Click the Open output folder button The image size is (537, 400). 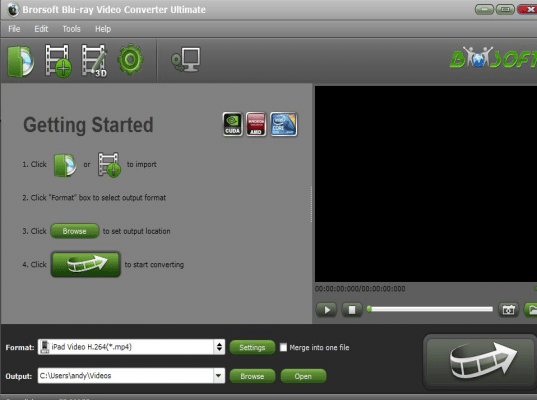pyautogui.click(x=303, y=376)
